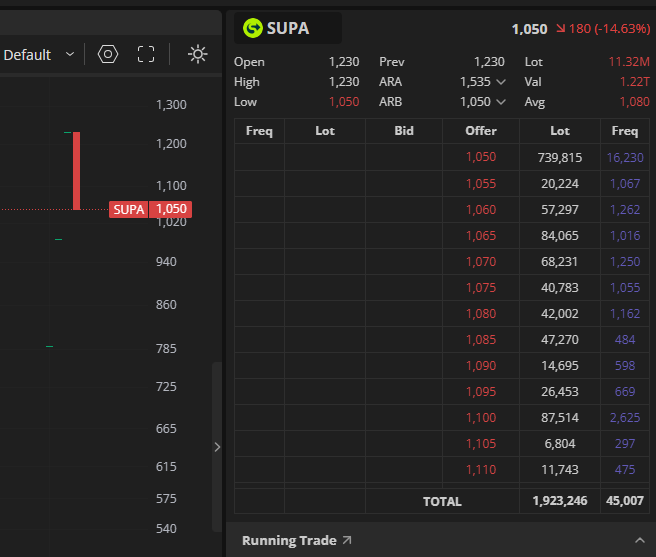The height and width of the screenshot is (557, 656).
Task: Click total frequency 45,007
Action: point(625,501)
